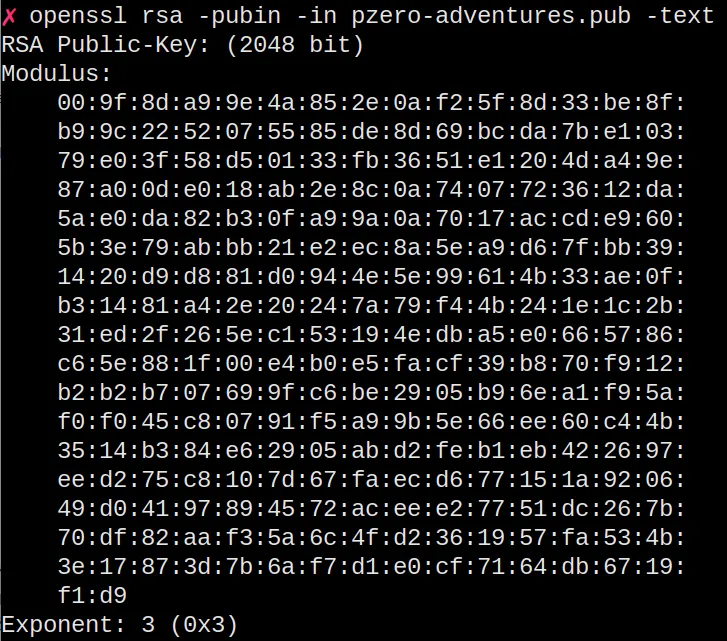This screenshot has width=727, height=641.
Task: Click the modulus line starting f0:f0:45
Action: 370,422
